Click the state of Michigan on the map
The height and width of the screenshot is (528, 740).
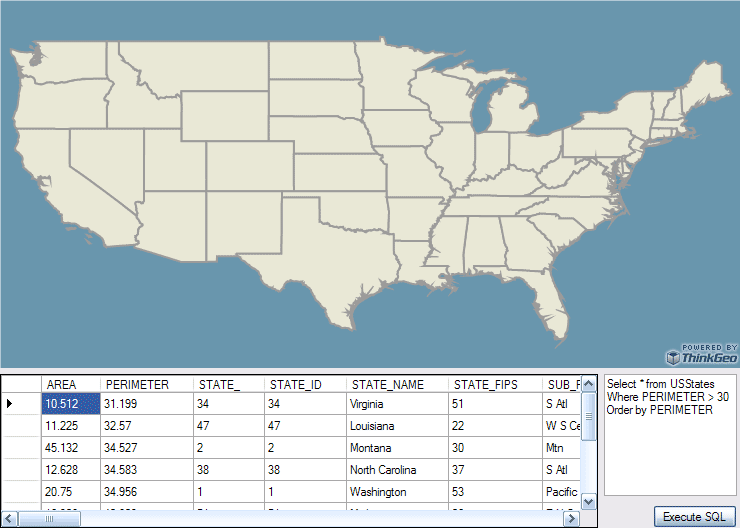click(x=512, y=111)
